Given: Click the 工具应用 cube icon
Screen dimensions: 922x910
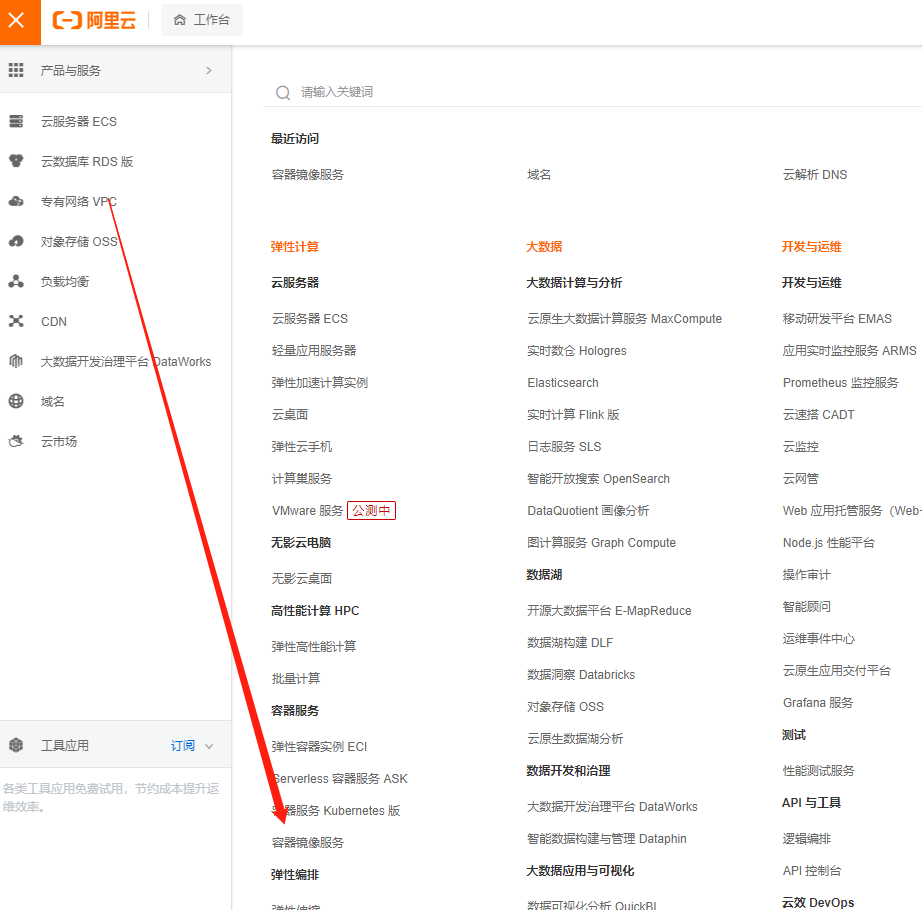Looking at the screenshot, I should point(16,745).
